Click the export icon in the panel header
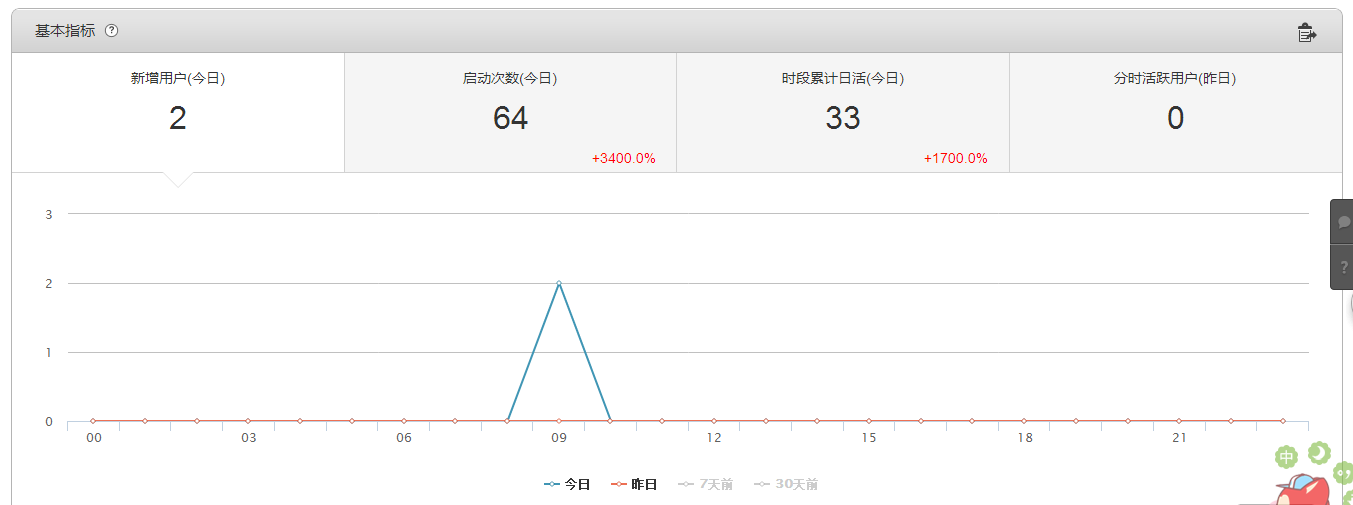Image resolution: width=1353 pixels, height=505 pixels. click(x=1306, y=32)
